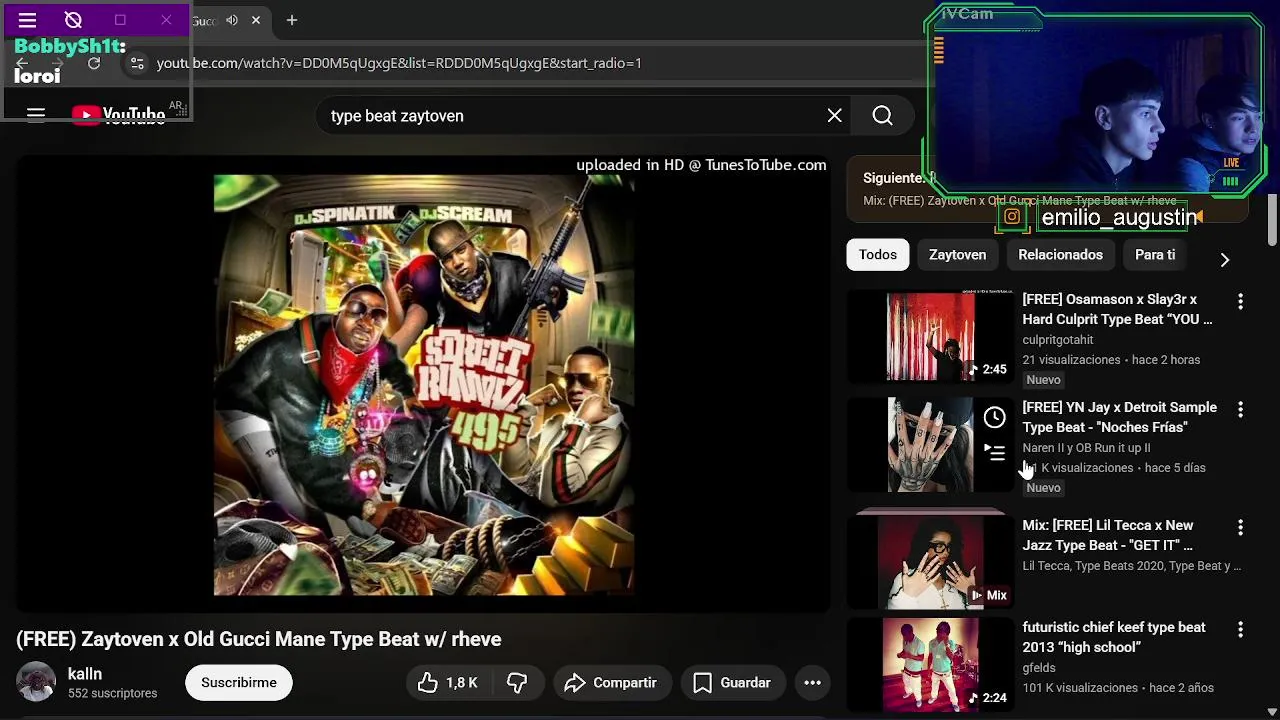Select the Todos filter chip
This screenshot has width=1280, height=720.
878,255
